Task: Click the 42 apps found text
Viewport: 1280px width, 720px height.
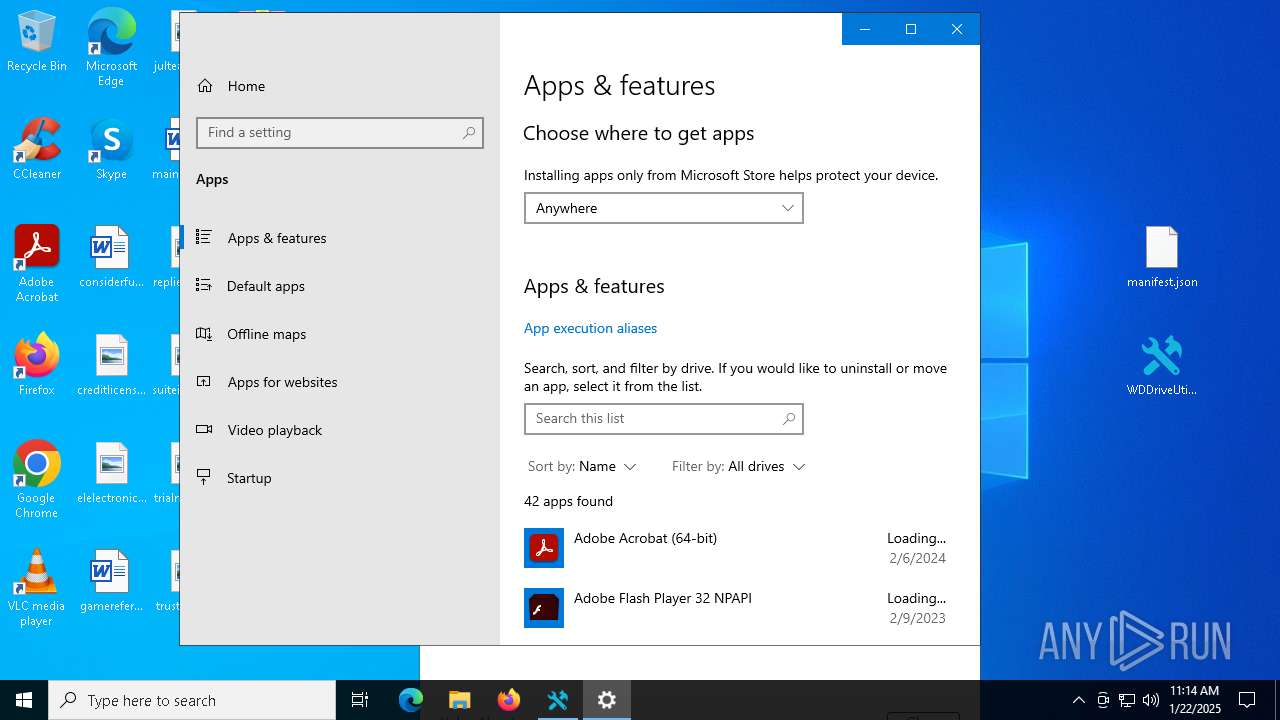Action: [568, 501]
